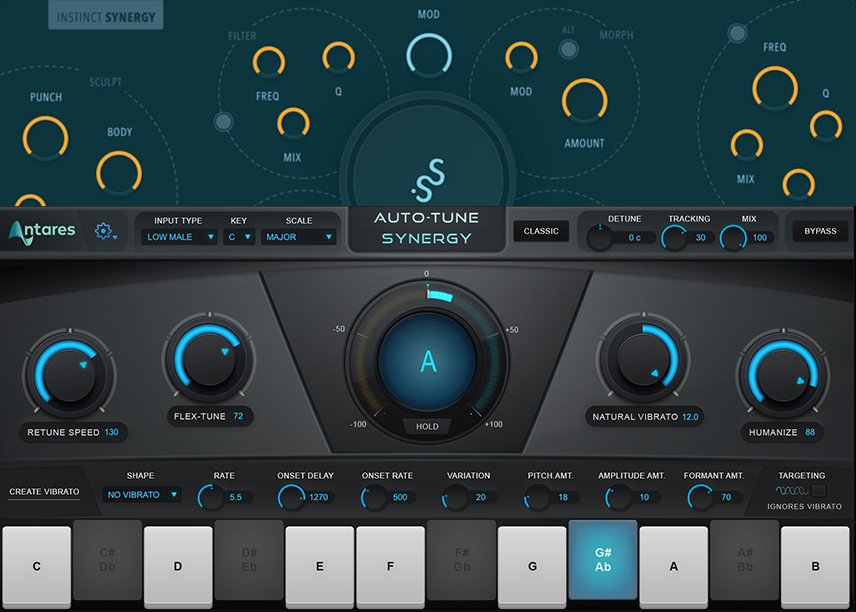Click the Natural Vibrato knob
The height and width of the screenshot is (612, 856).
point(644,359)
